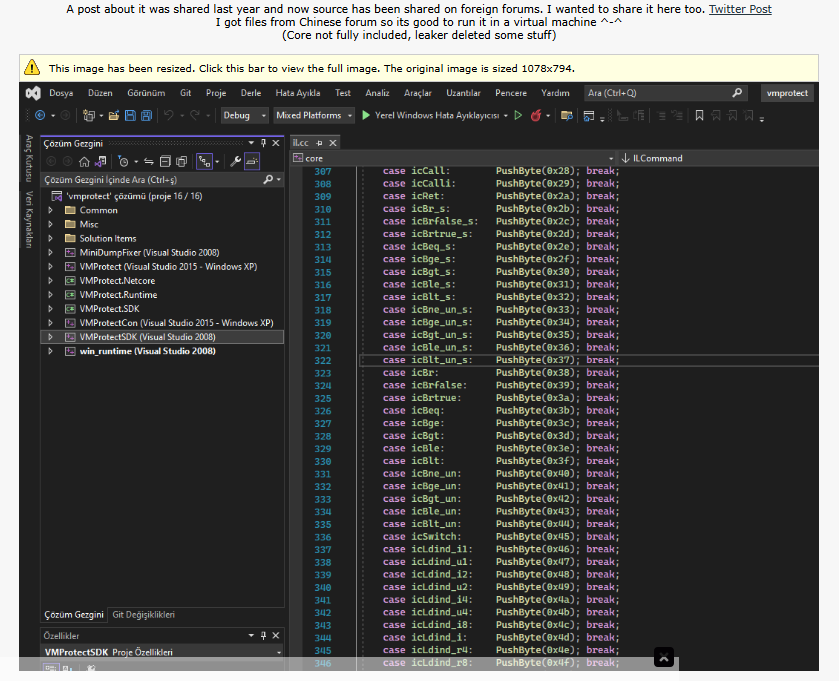The height and width of the screenshot is (681, 839).
Task: Click the Switch Views icon in Çözüm Gezgini
Action: pos(101,162)
